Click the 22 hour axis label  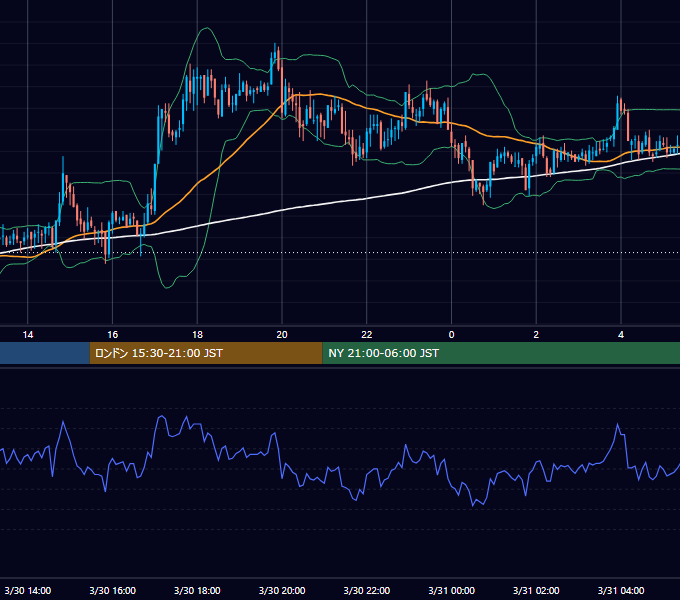[367, 335]
